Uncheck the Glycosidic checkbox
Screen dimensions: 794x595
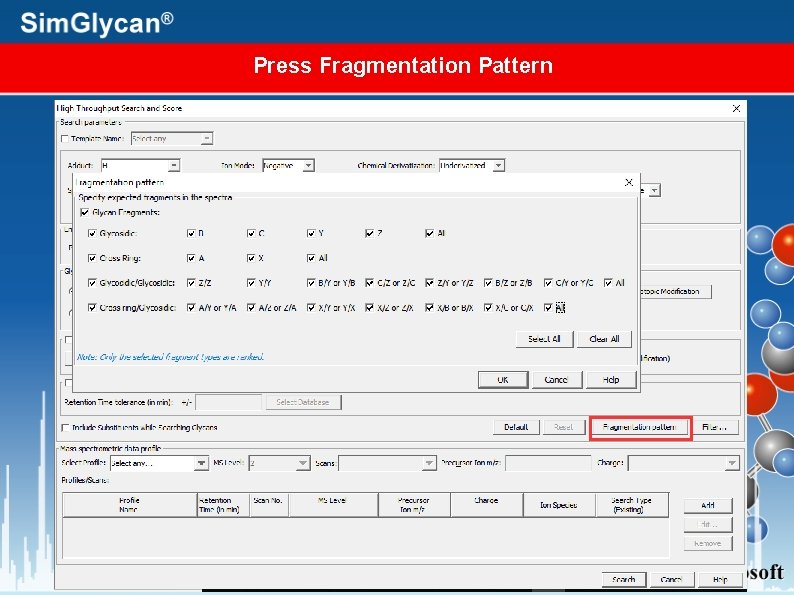(92, 233)
